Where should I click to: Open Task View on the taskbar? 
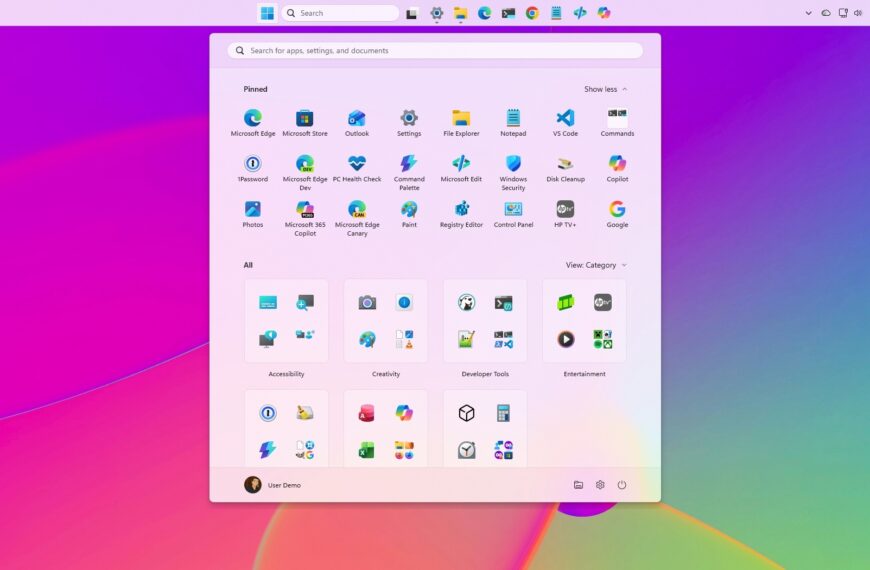coord(412,13)
